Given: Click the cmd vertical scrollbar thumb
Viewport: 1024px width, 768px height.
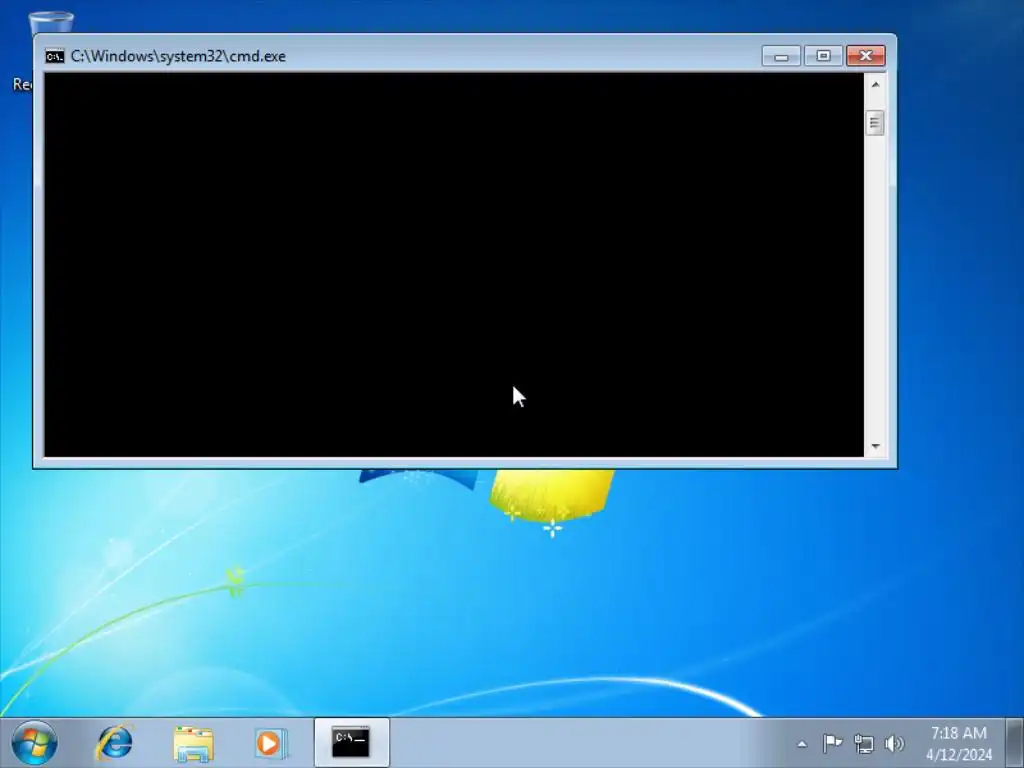Looking at the screenshot, I should [875, 123].
